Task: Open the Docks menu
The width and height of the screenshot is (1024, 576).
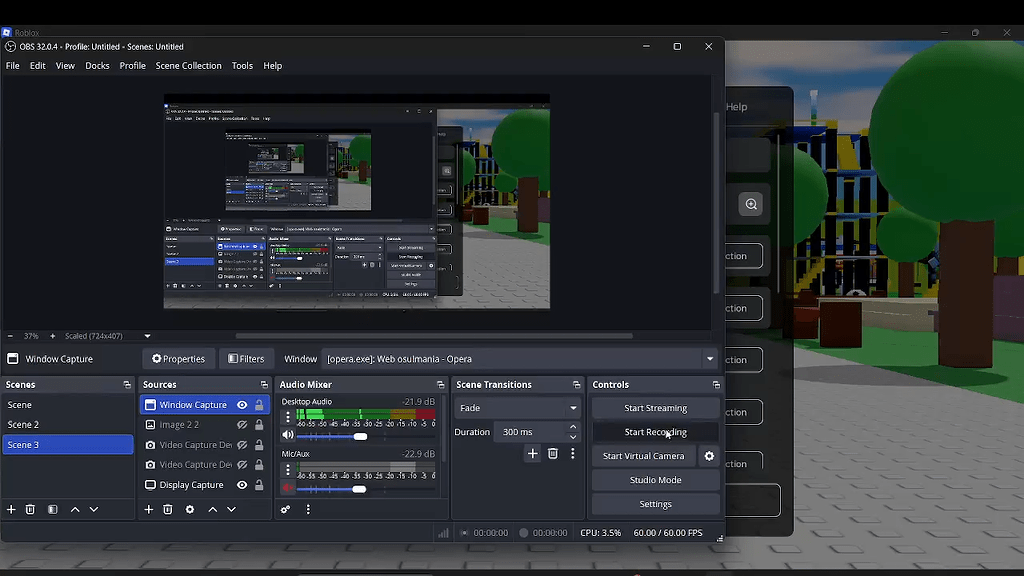Action: point(97,65)
